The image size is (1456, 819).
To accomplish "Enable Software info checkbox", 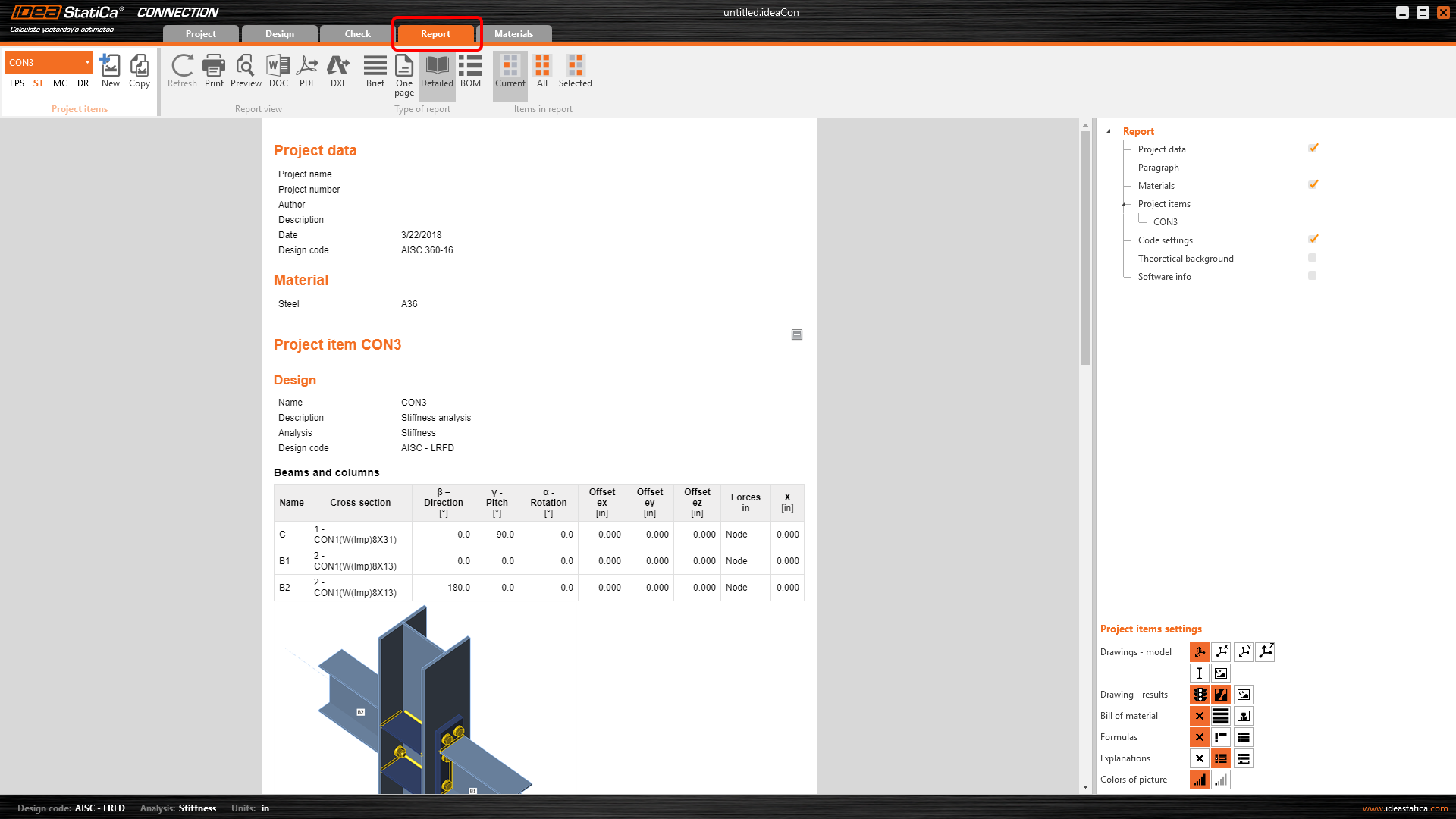I will (x=1313, y=276).
